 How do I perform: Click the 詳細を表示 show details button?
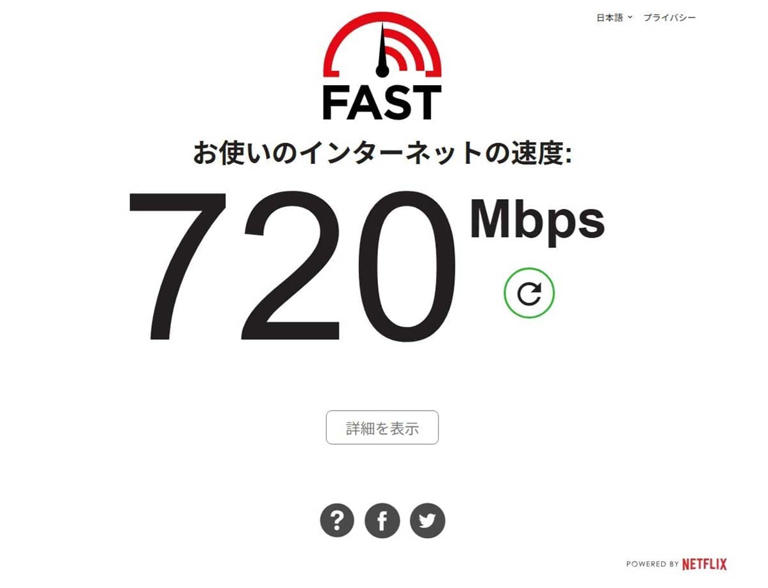click(382, 428)
